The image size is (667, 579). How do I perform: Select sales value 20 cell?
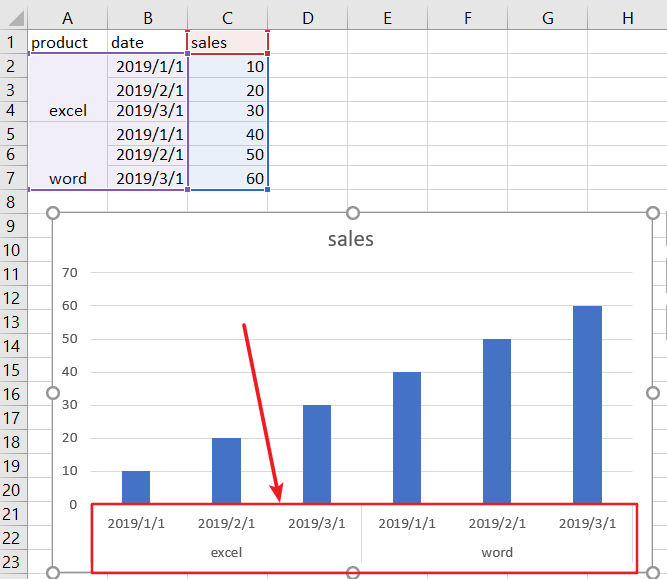[227, 90]
